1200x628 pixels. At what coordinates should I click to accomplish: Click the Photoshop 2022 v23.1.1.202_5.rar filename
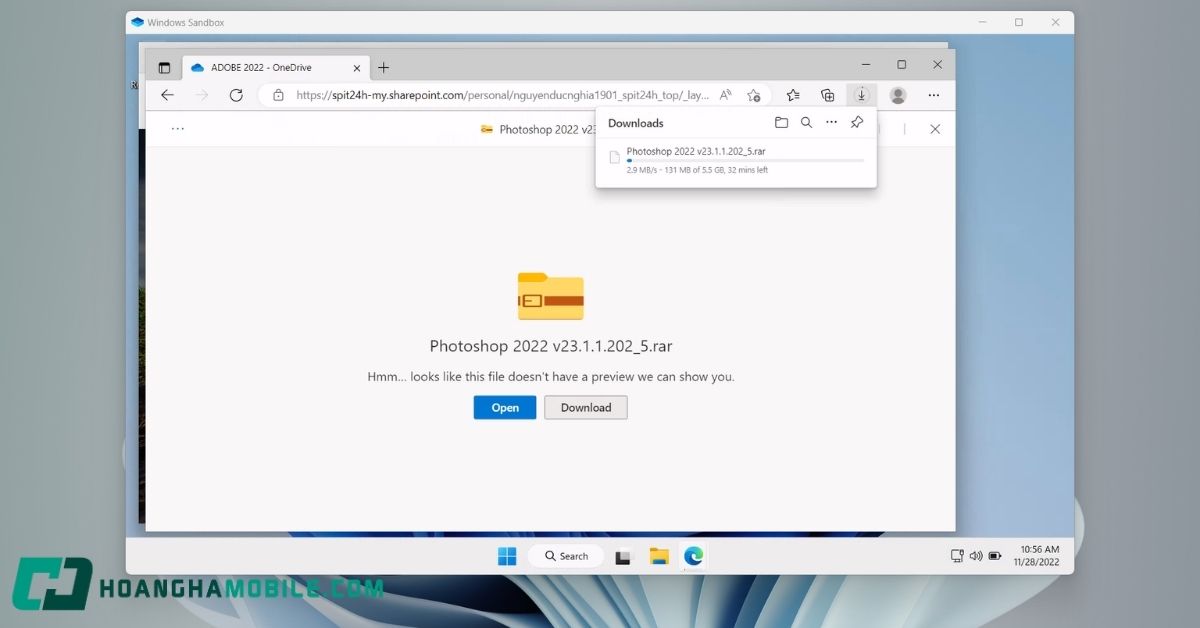551,346
